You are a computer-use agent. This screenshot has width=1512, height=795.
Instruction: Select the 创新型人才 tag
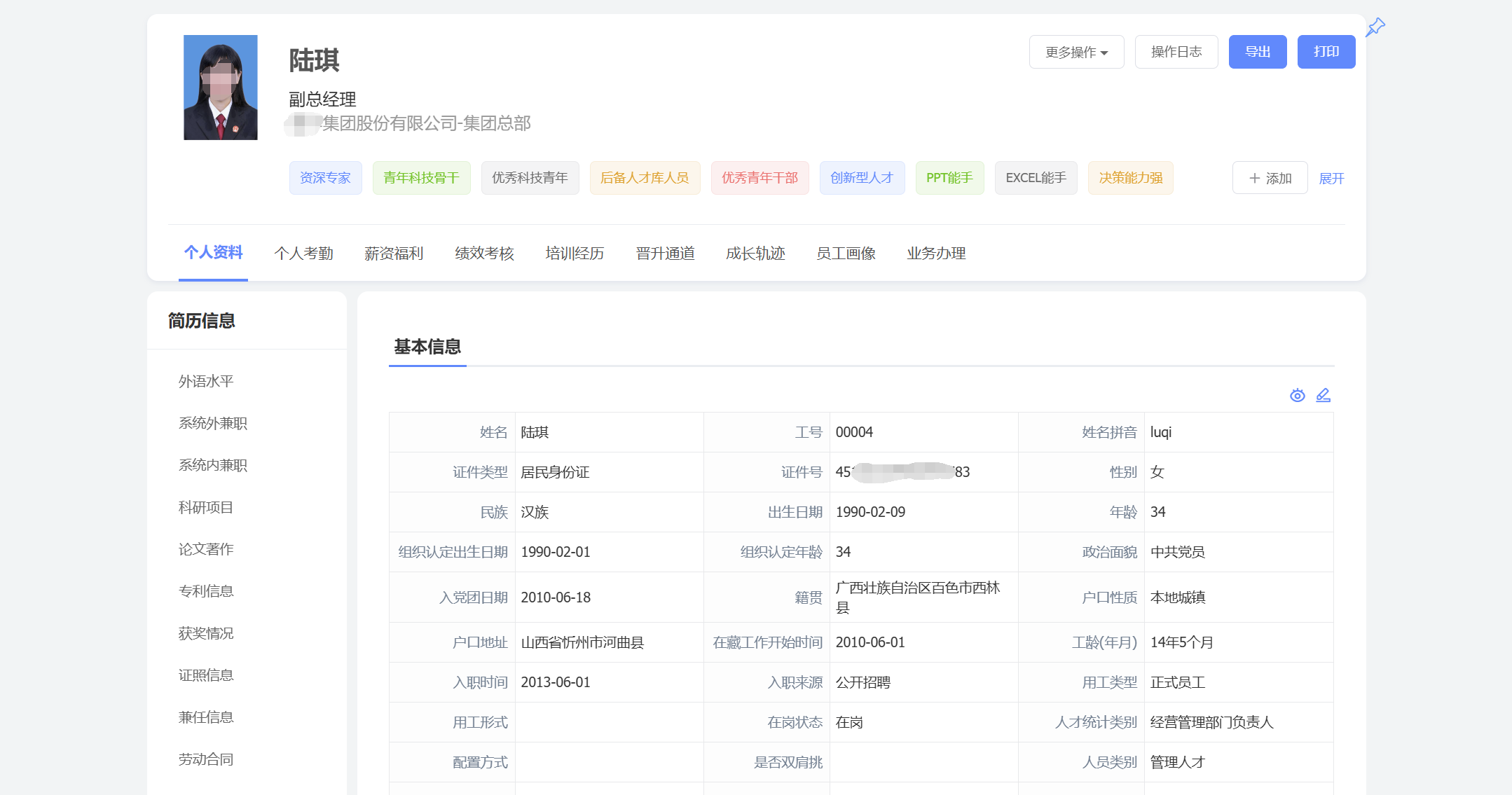point(862,178)
